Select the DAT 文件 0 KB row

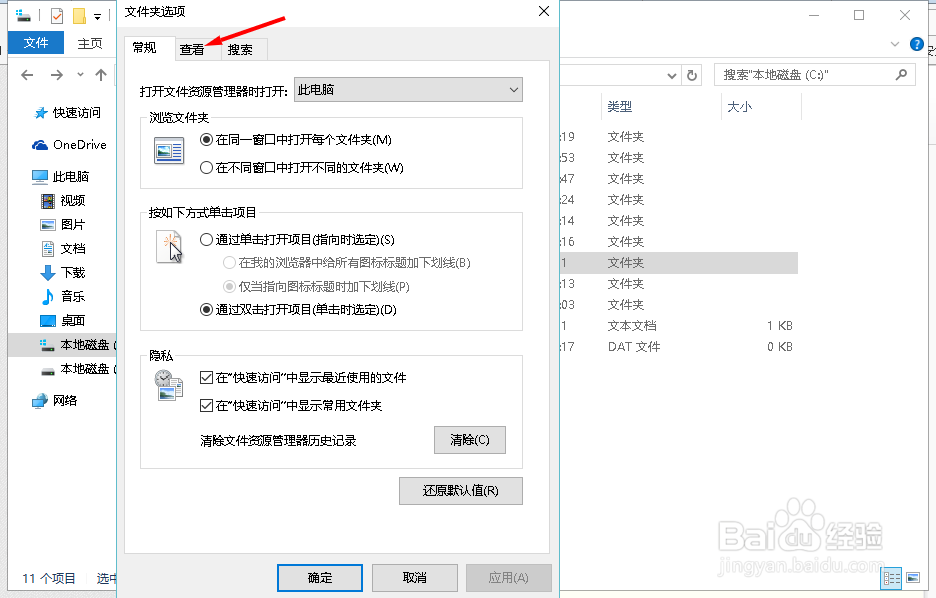678,347
